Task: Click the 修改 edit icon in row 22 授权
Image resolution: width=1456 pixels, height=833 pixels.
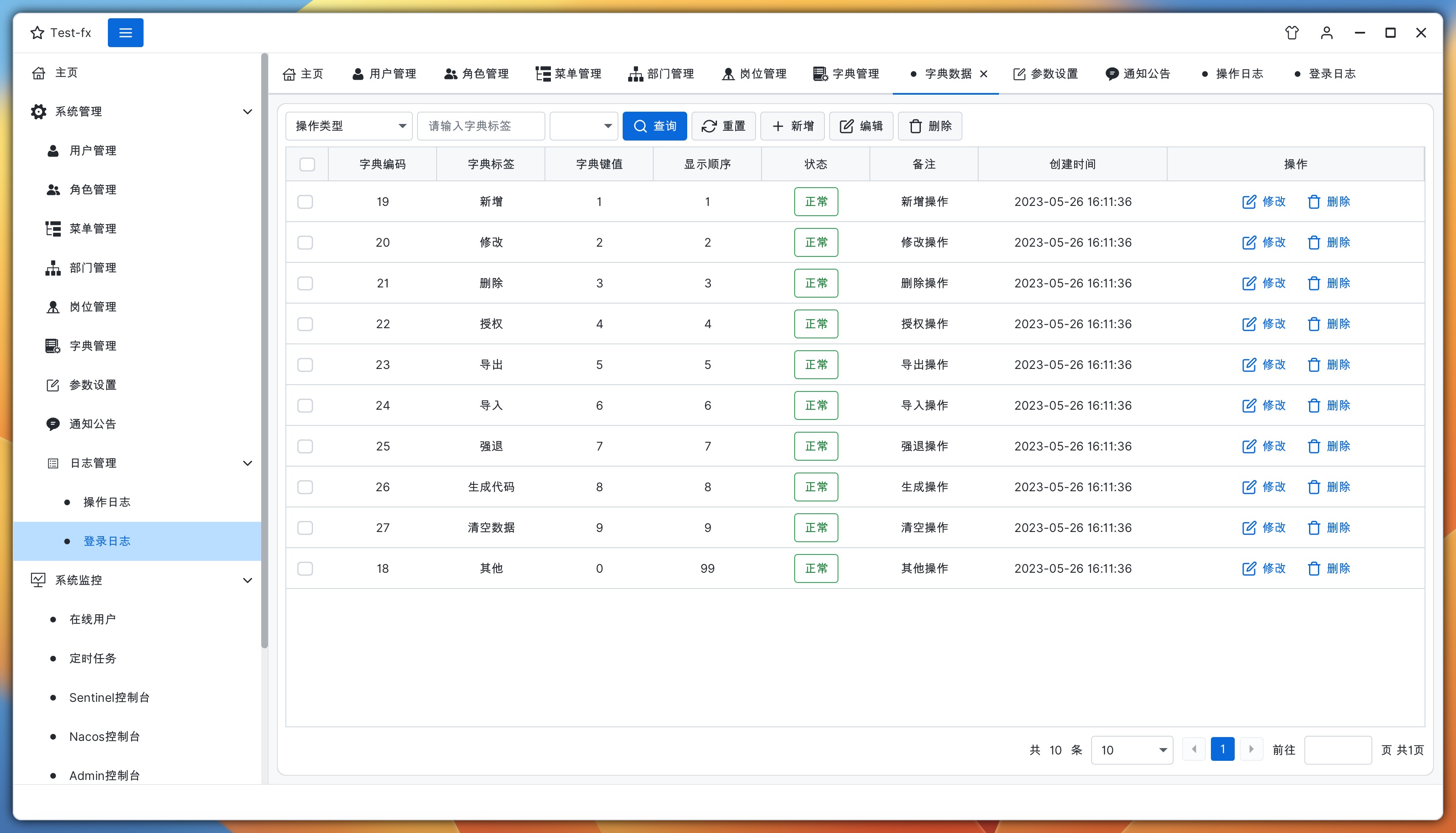Action: point(1249,324)
